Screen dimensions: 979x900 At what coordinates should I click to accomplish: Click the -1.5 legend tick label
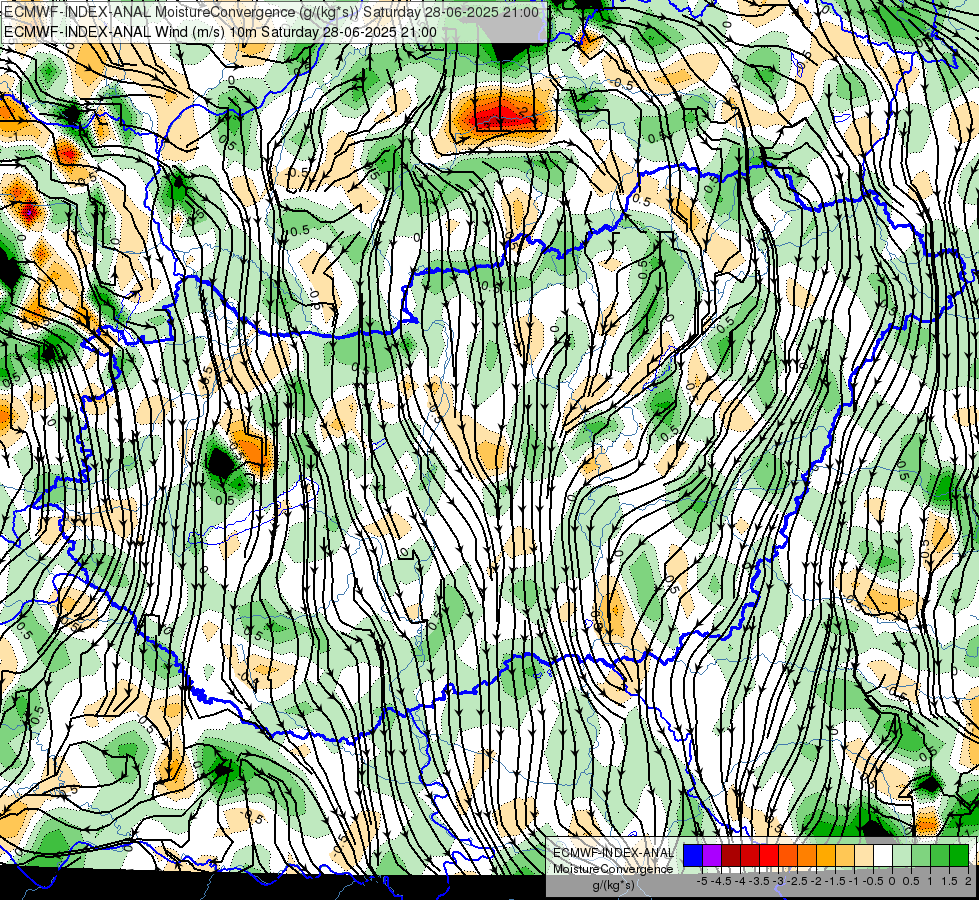835,881
